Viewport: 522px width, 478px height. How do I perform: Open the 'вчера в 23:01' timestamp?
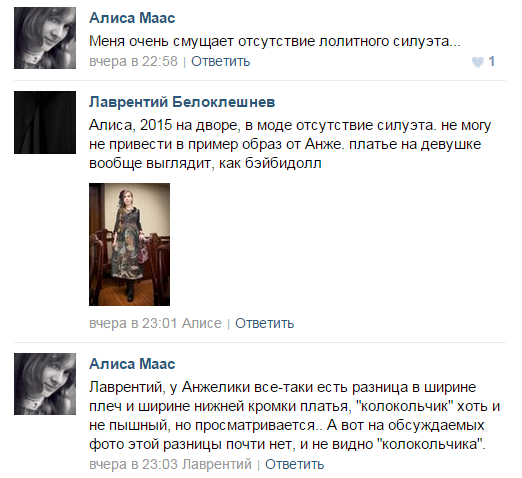tap(133, 323)
